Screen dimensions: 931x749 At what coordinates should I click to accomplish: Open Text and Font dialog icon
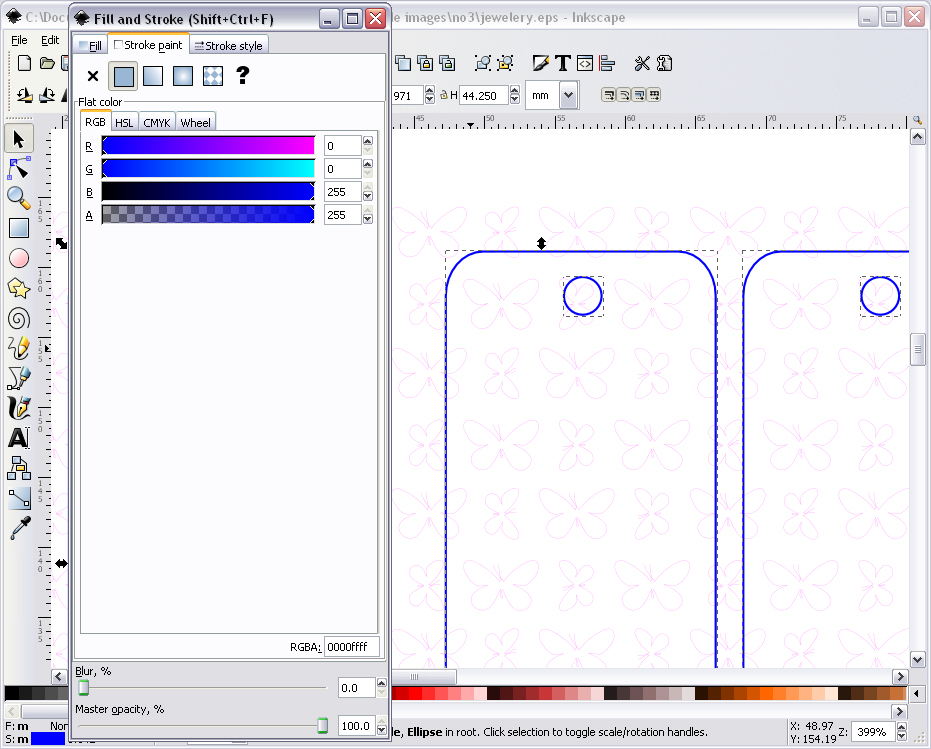(563, 63)
